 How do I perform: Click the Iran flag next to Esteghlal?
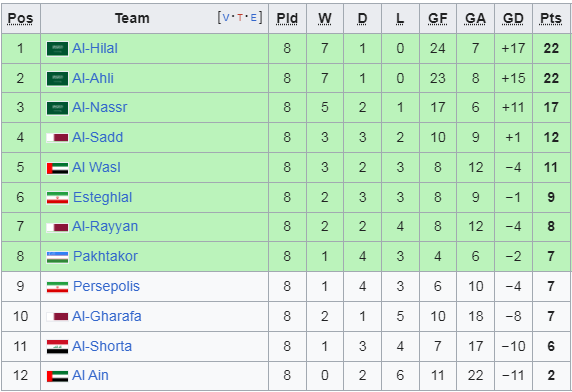pos(57,198)
